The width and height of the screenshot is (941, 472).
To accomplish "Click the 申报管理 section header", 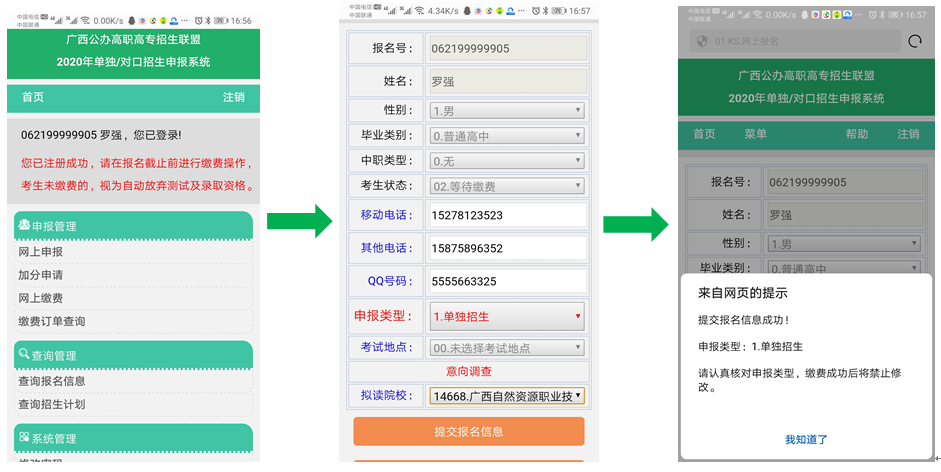I will (x=133, y=226).
